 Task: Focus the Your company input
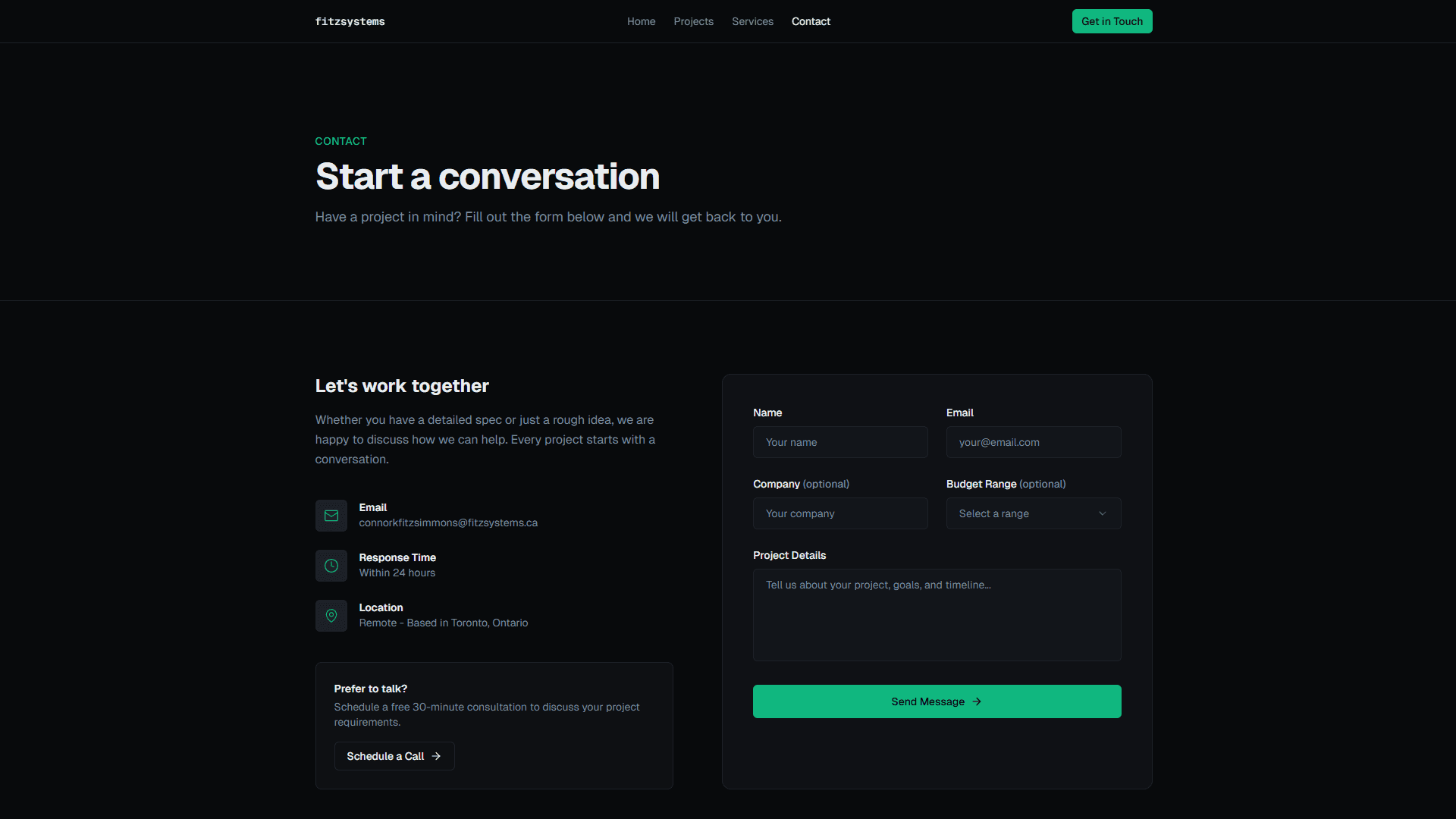click(x=839, y=513)
